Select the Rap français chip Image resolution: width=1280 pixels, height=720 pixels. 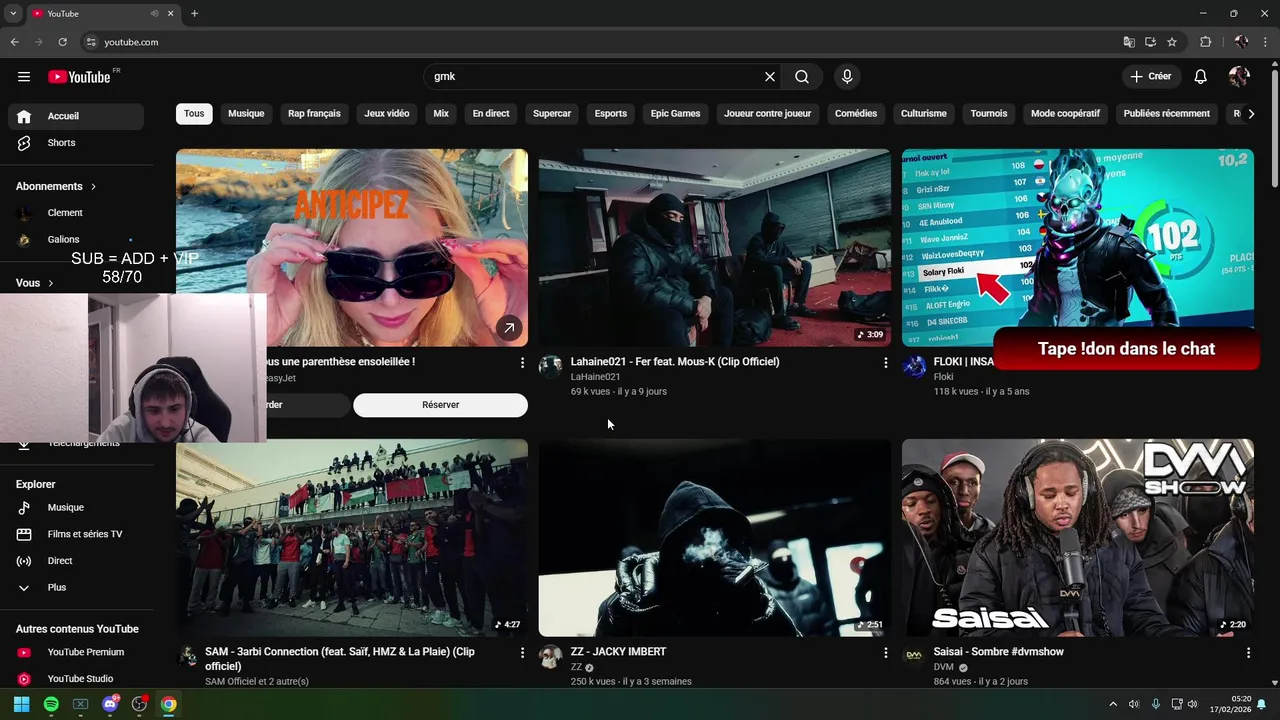pyautogui.click(x=314, y=114)
